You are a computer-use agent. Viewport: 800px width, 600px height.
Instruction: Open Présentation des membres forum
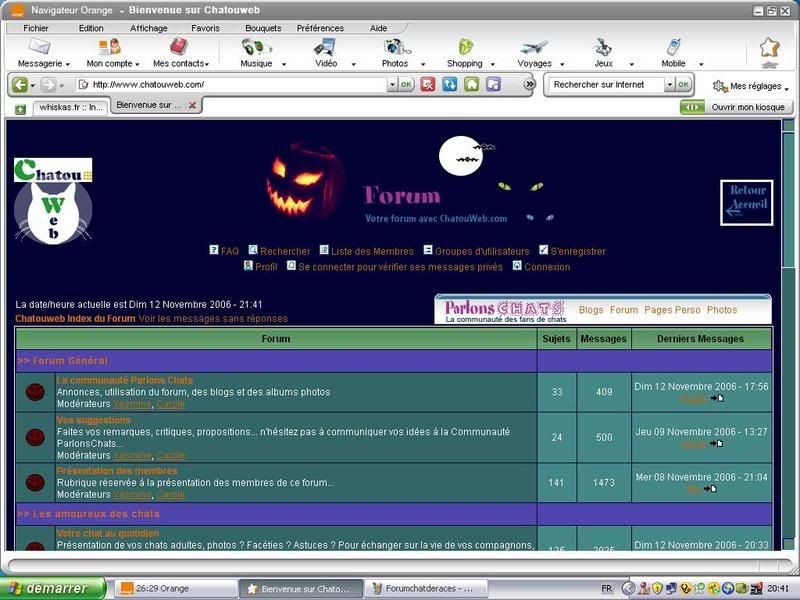(117, 470)
